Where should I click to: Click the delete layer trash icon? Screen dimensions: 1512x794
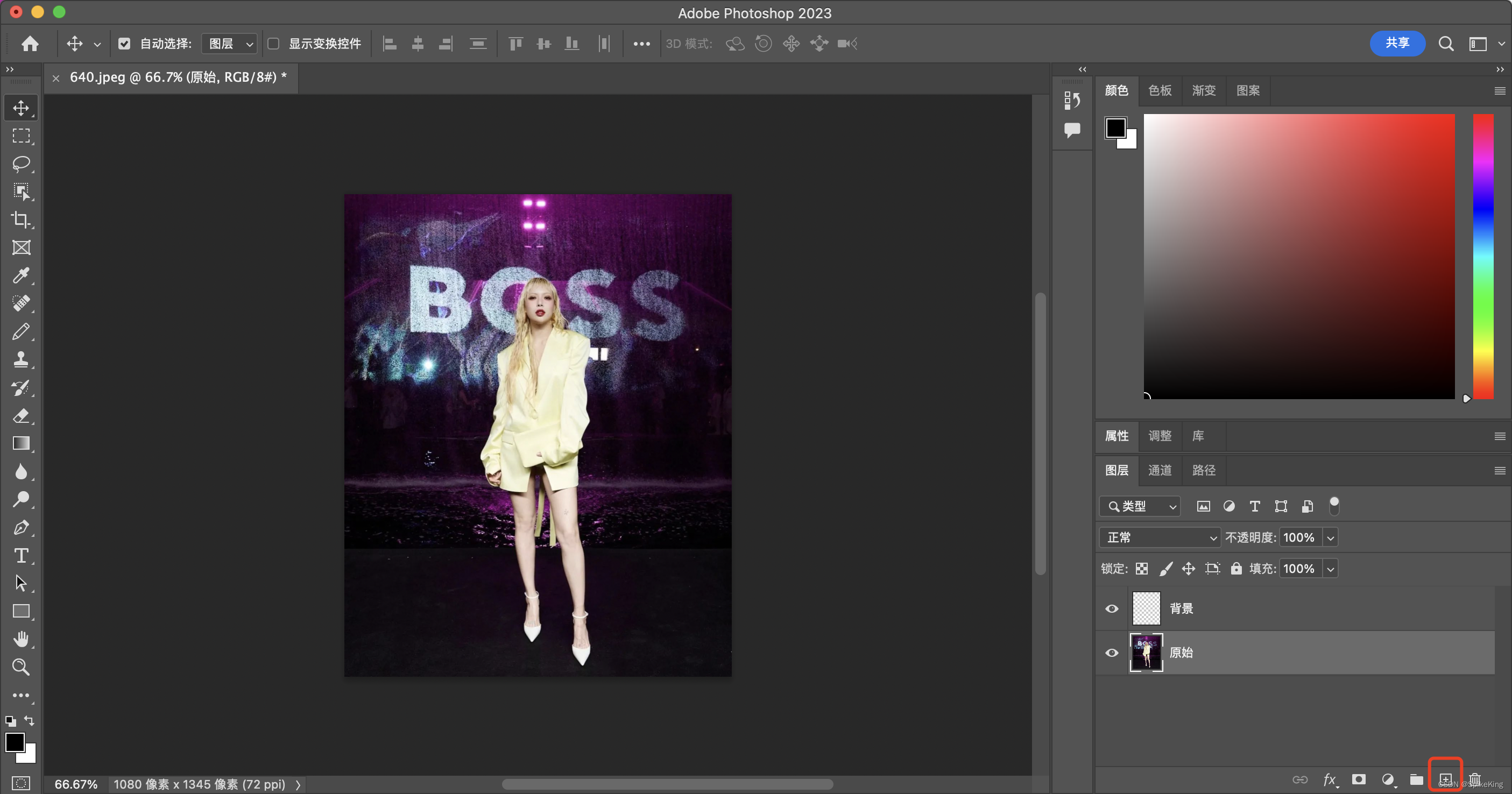1474,779
